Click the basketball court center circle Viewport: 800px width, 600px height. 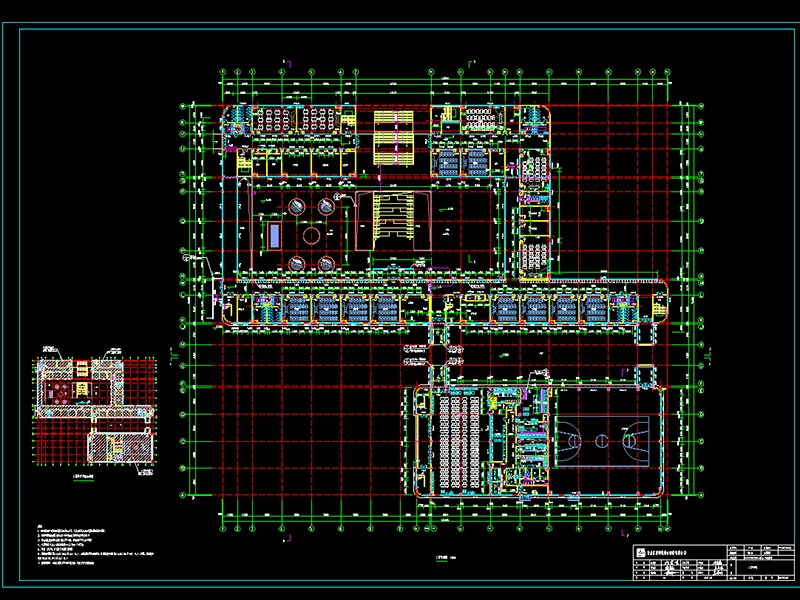[603, 439]
